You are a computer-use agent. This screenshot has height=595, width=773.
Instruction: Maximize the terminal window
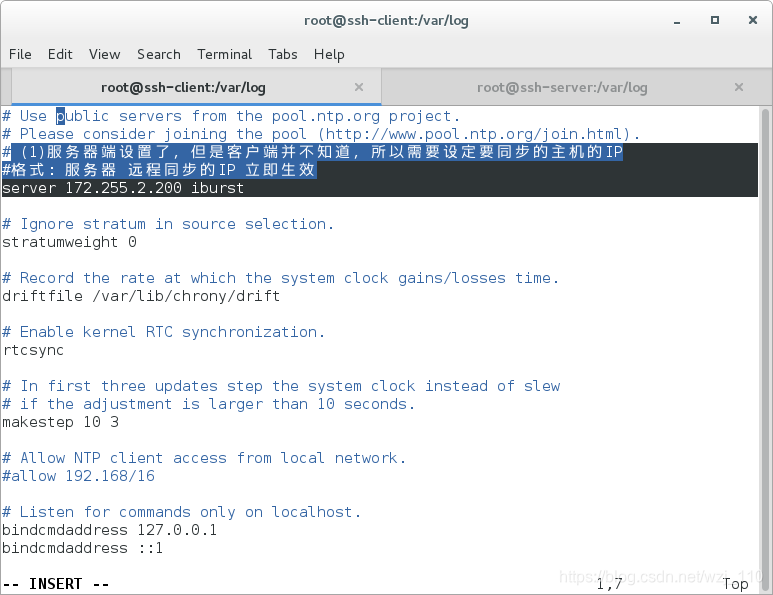pos(715,20)
